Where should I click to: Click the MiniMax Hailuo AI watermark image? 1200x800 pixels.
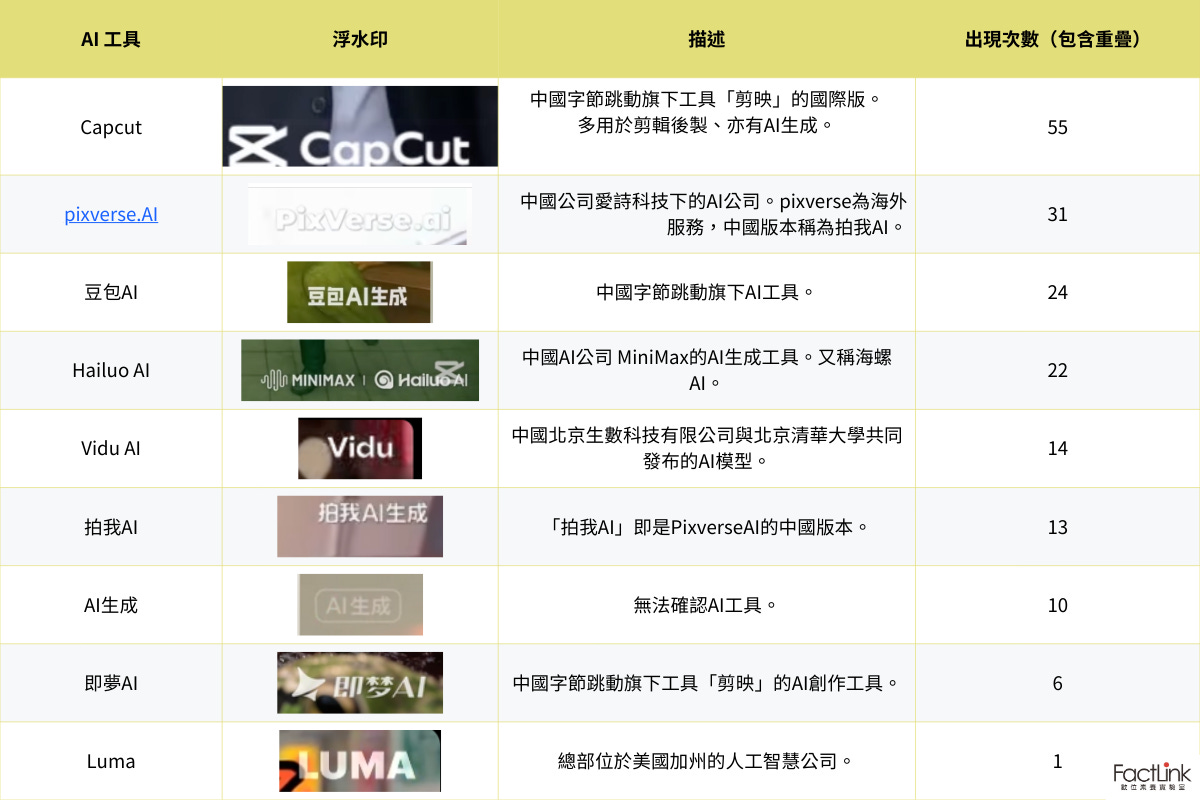click(360, 370)
